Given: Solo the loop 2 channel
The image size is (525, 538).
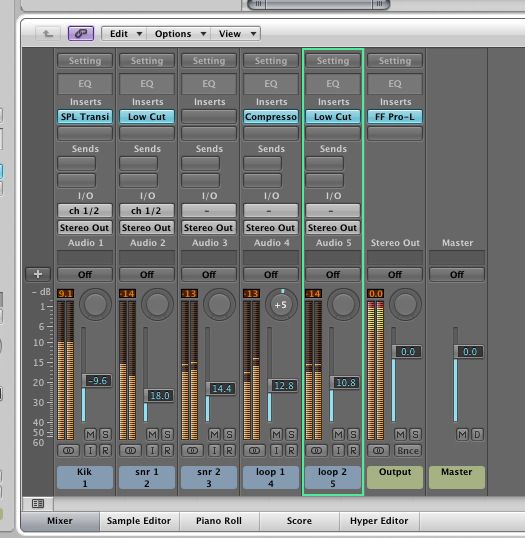Looking at the screenshot, I should (353, 434).
